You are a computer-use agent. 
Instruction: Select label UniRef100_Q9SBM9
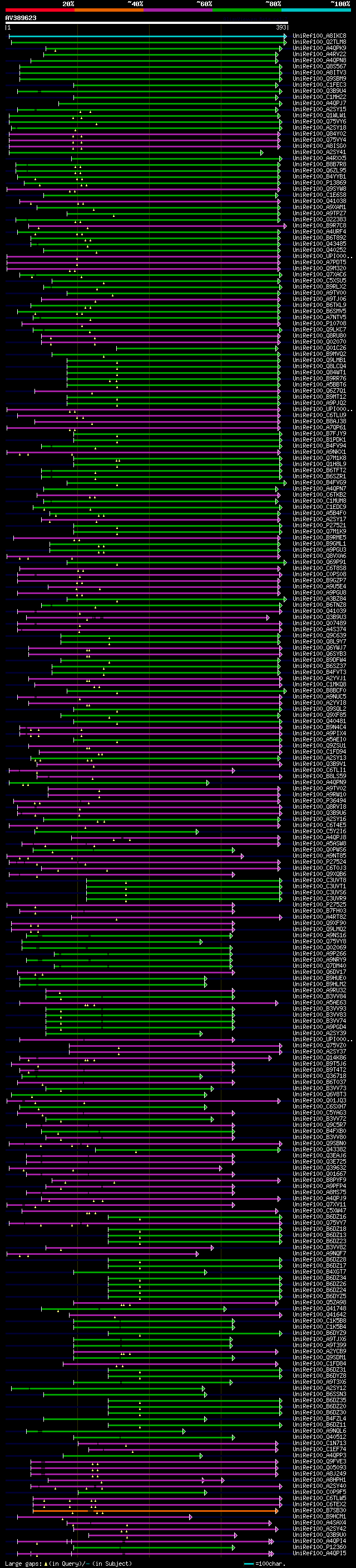(x=319, y=78)
